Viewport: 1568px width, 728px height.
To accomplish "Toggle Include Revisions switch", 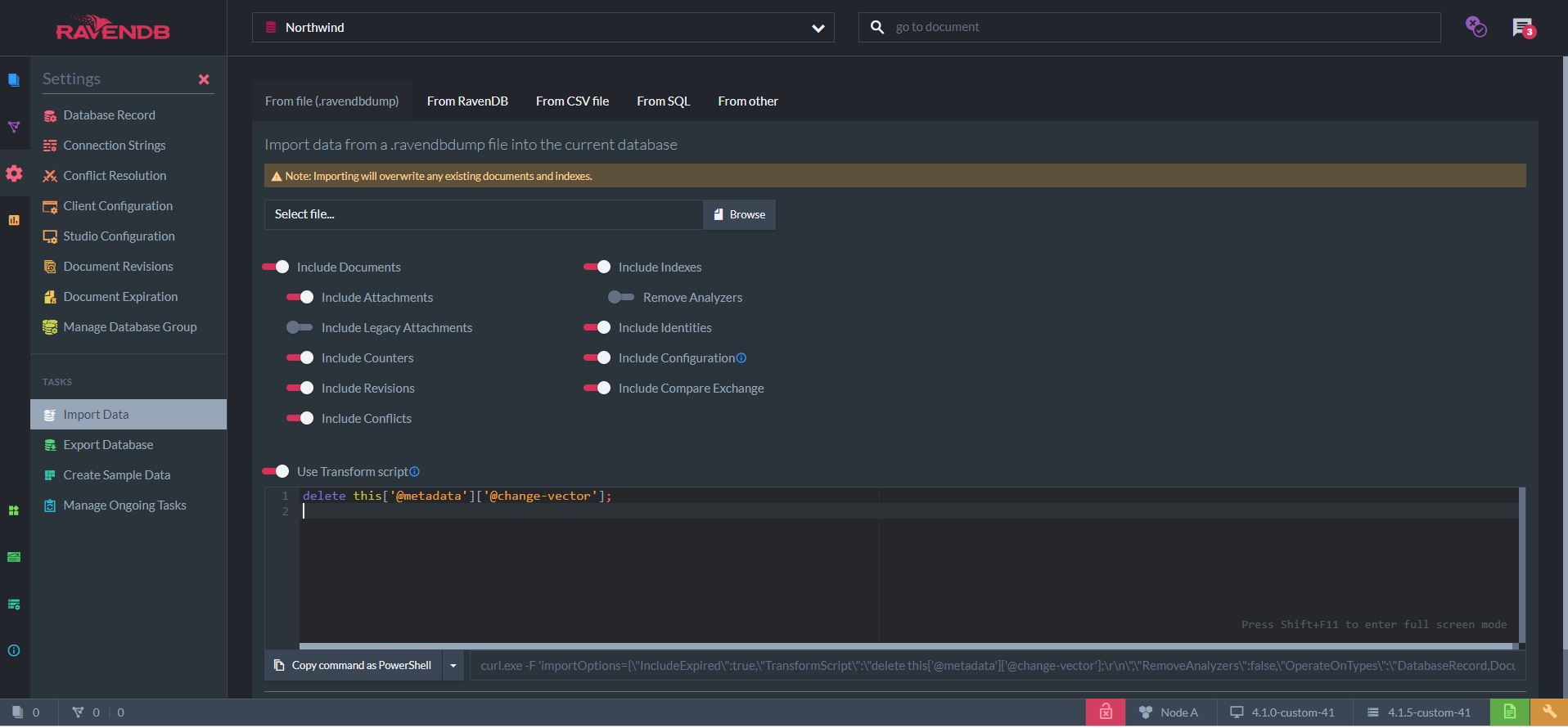I will pyautogui.click(x=300, y=388).
